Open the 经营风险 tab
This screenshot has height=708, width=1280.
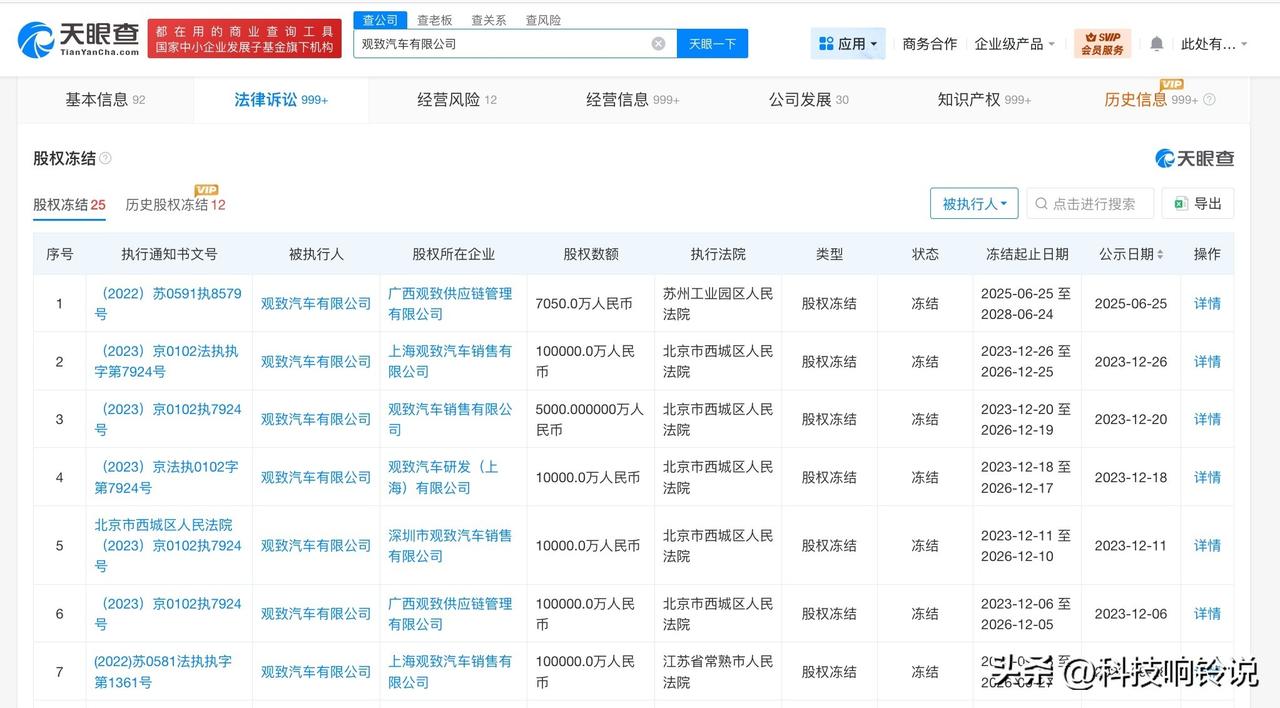coord(457,100)
